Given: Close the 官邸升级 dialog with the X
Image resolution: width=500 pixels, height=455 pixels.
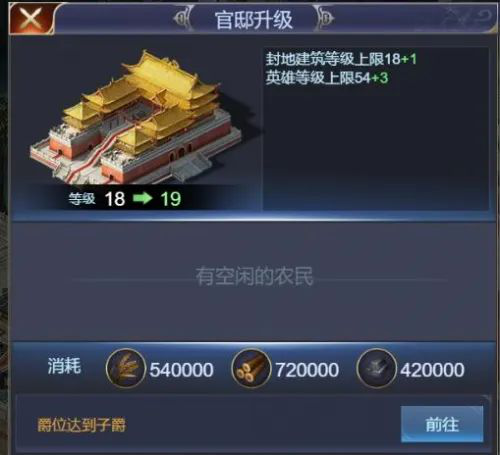Looking at the screenshot, I should [x=31, y=18].
